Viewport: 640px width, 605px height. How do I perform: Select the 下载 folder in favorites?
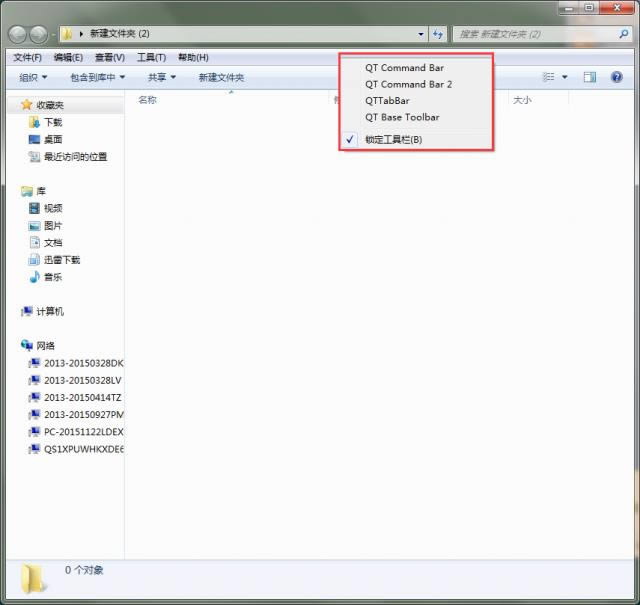tap(53, 122)
